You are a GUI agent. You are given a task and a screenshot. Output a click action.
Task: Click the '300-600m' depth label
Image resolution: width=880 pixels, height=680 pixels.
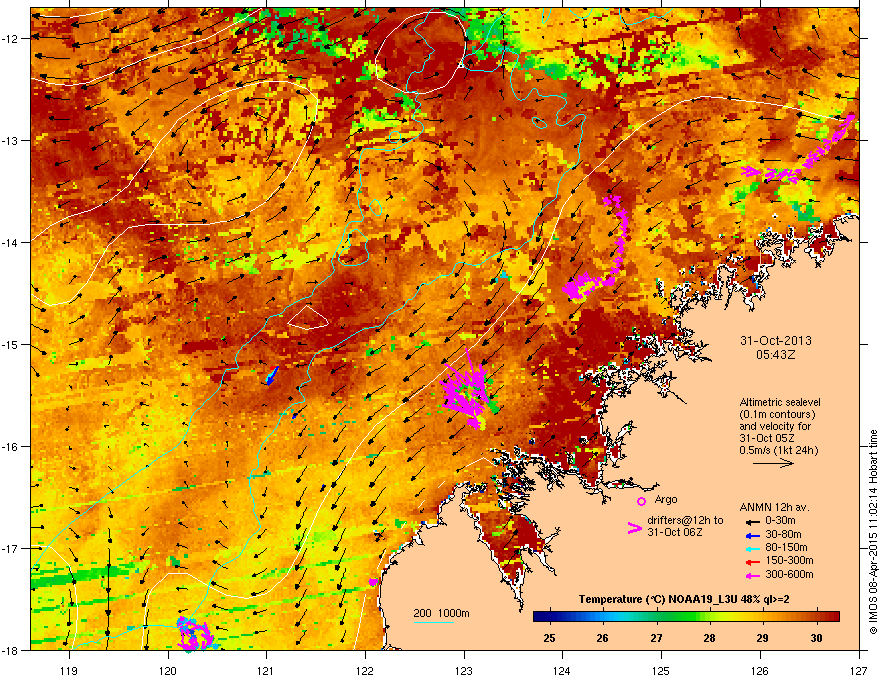789,574
